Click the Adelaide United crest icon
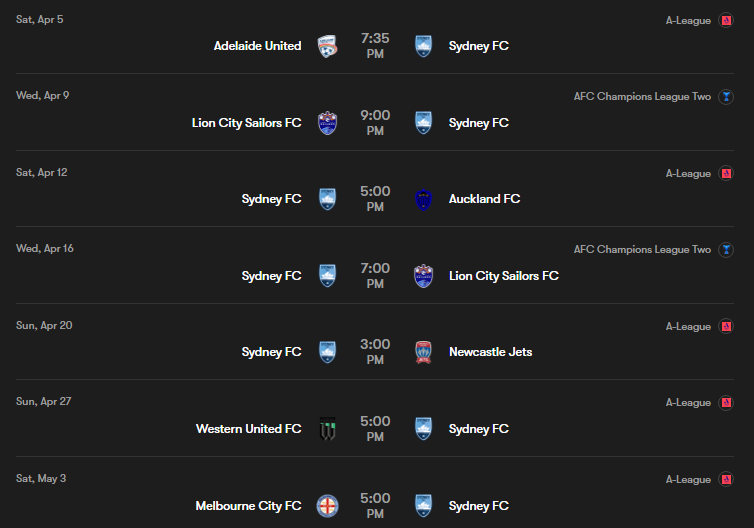The height and width of the screenshot is (528, 754). pyautogui.click(x=327, y=46)
